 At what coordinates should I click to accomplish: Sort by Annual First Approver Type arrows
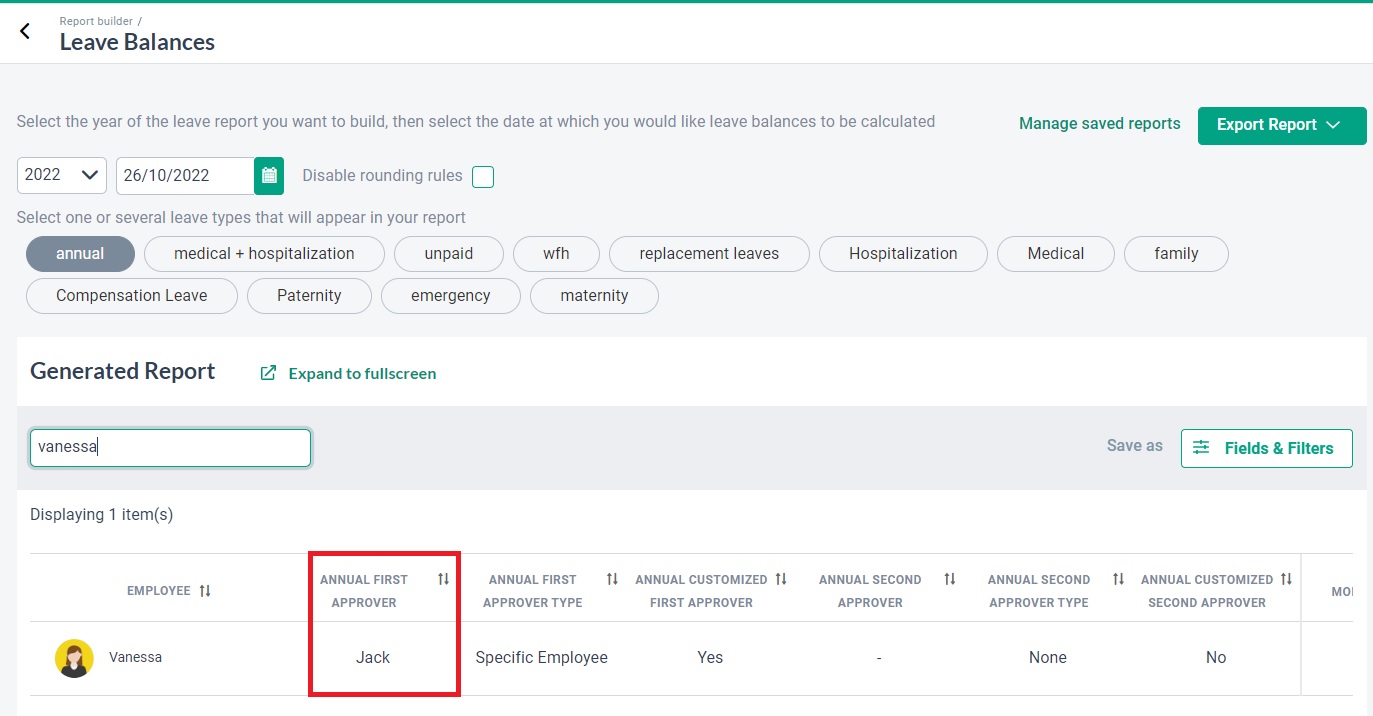[612, 579]
